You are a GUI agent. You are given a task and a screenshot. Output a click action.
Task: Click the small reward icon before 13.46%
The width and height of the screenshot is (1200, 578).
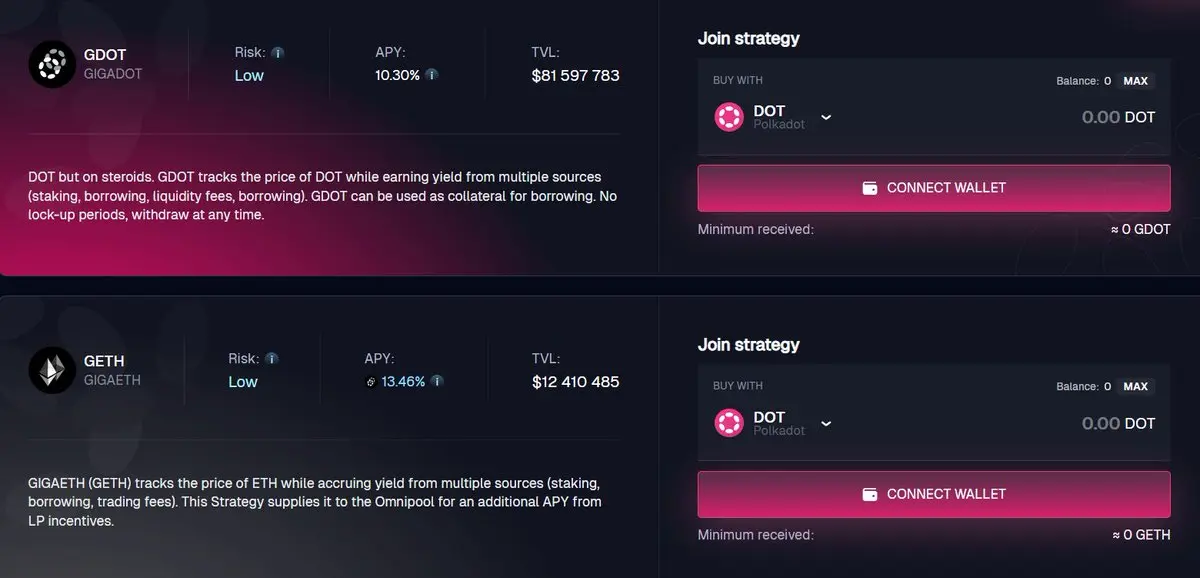pyautogui.click(x=371, y=382)
